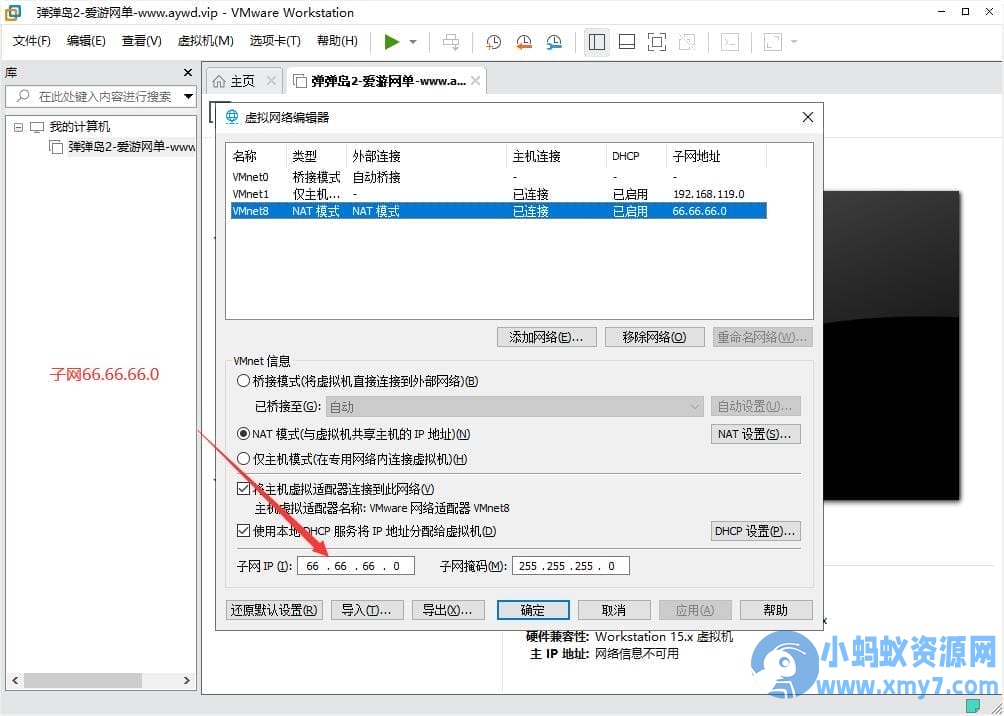The width and height of the screenshot is (1004, 716).
Task: Open the library search dropdown arrow
Action: [x=188, y=97]
